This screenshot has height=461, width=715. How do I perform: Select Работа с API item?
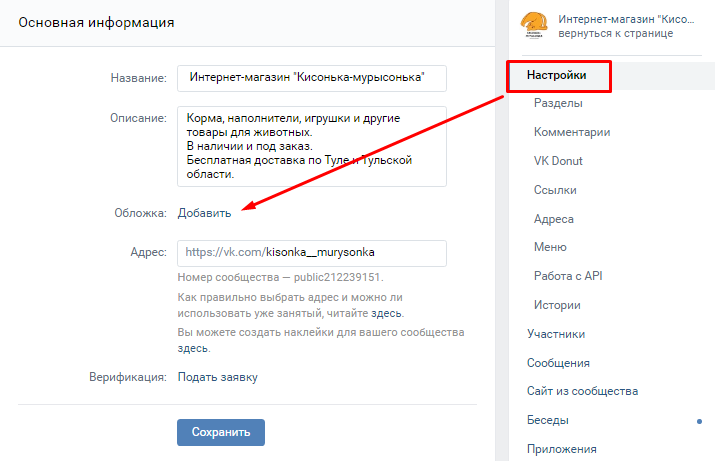(568, 276)
